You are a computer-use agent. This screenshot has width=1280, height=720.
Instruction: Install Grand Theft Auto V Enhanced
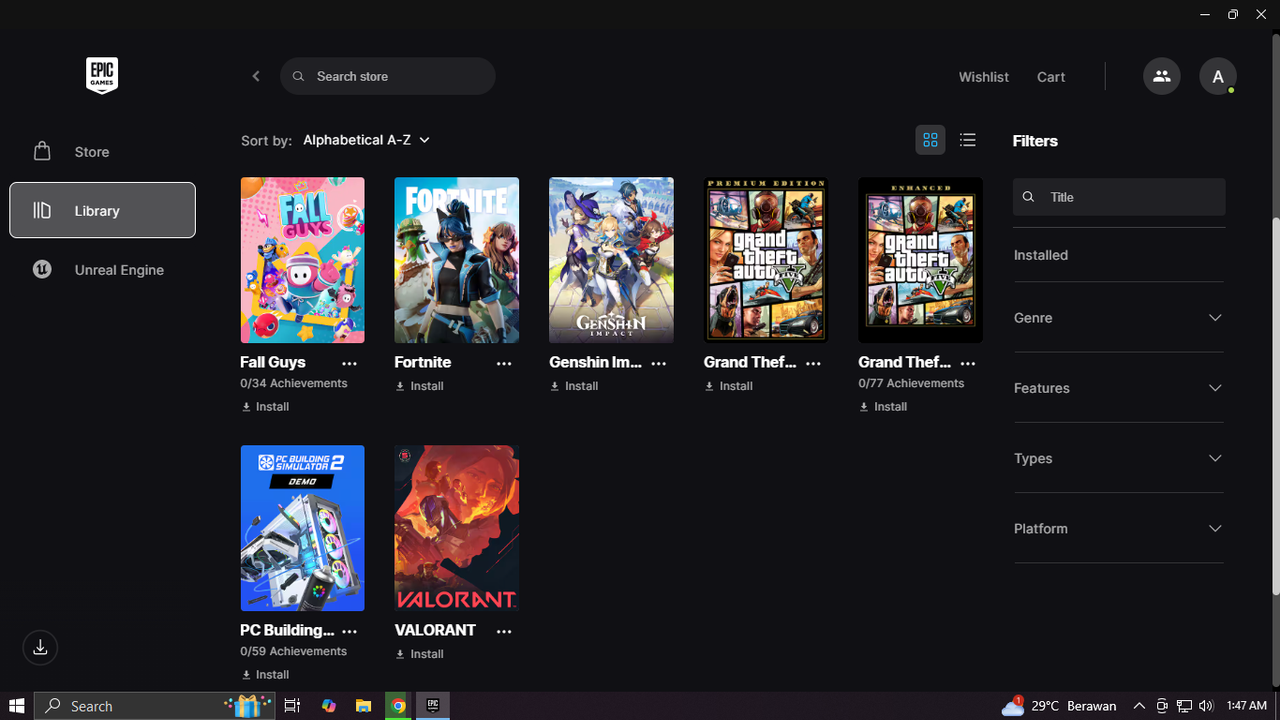pyautogui.click(x=884, y=407)
